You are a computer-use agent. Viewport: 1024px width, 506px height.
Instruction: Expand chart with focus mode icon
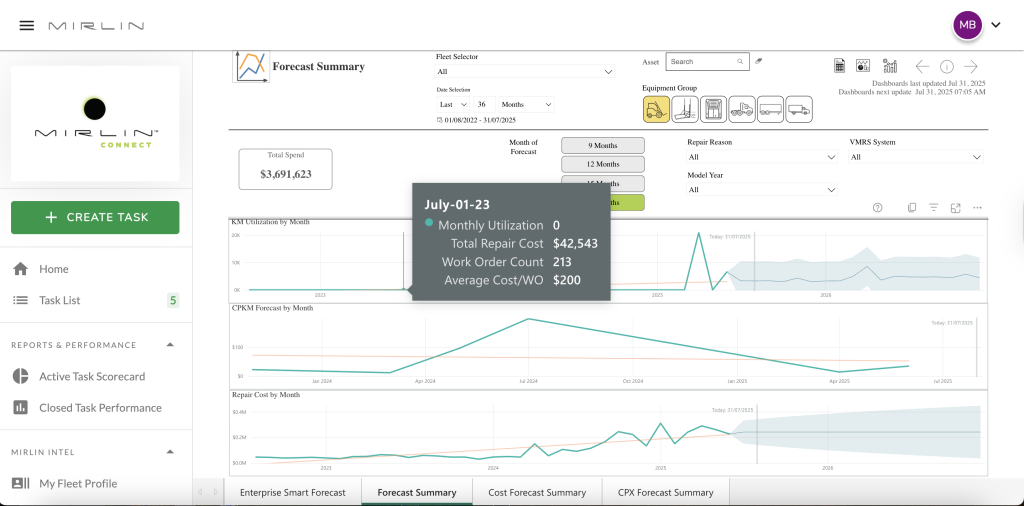click(x=955, y=208)
